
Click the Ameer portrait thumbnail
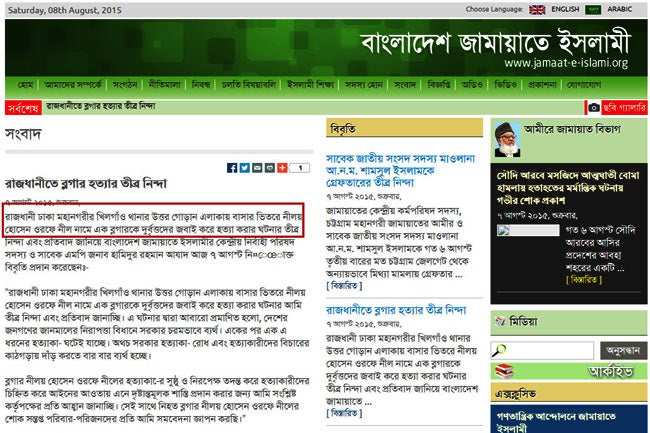(x=507, y=139)
